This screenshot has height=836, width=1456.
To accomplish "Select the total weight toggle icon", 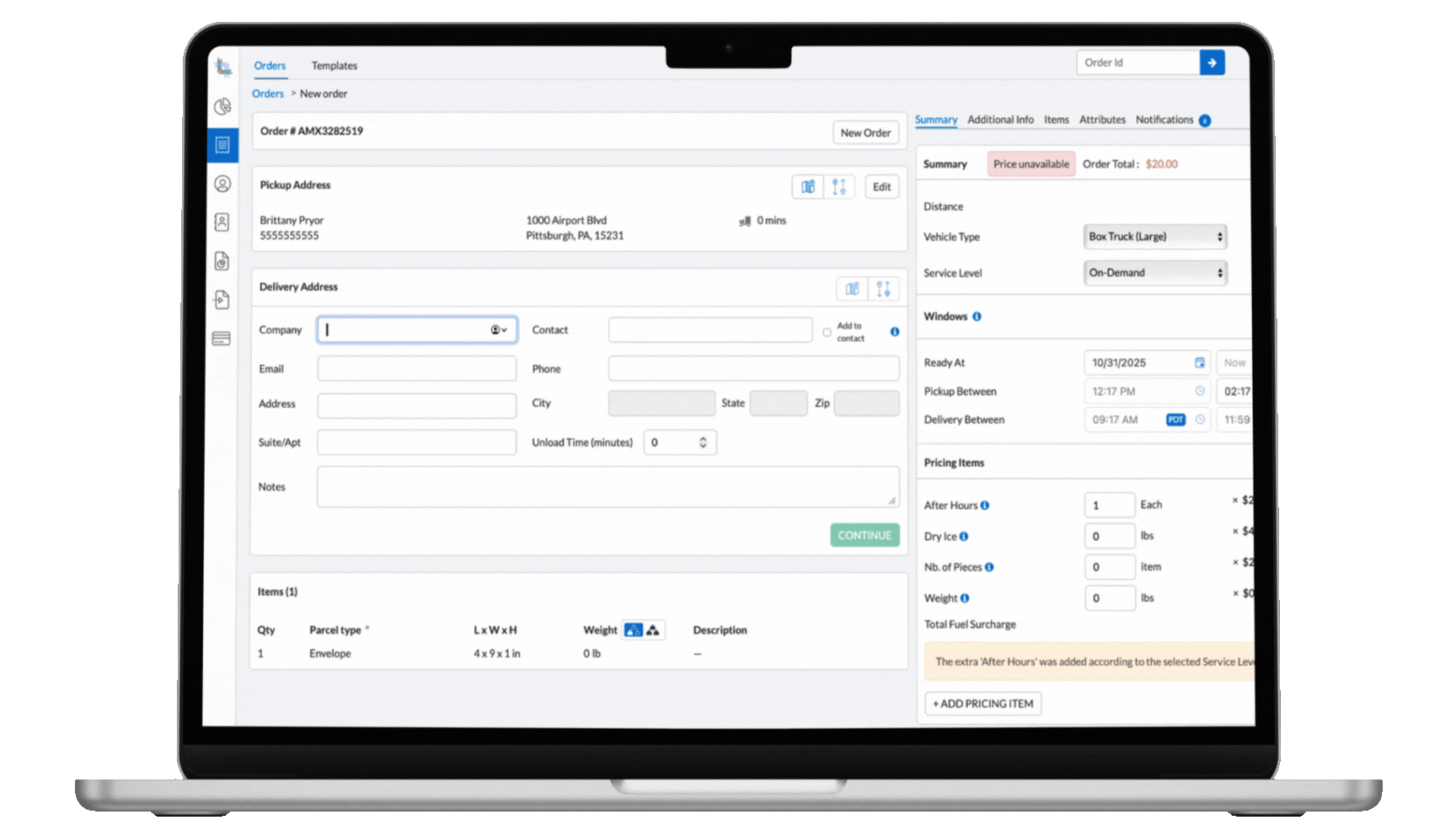I will (x=653, y=630).
